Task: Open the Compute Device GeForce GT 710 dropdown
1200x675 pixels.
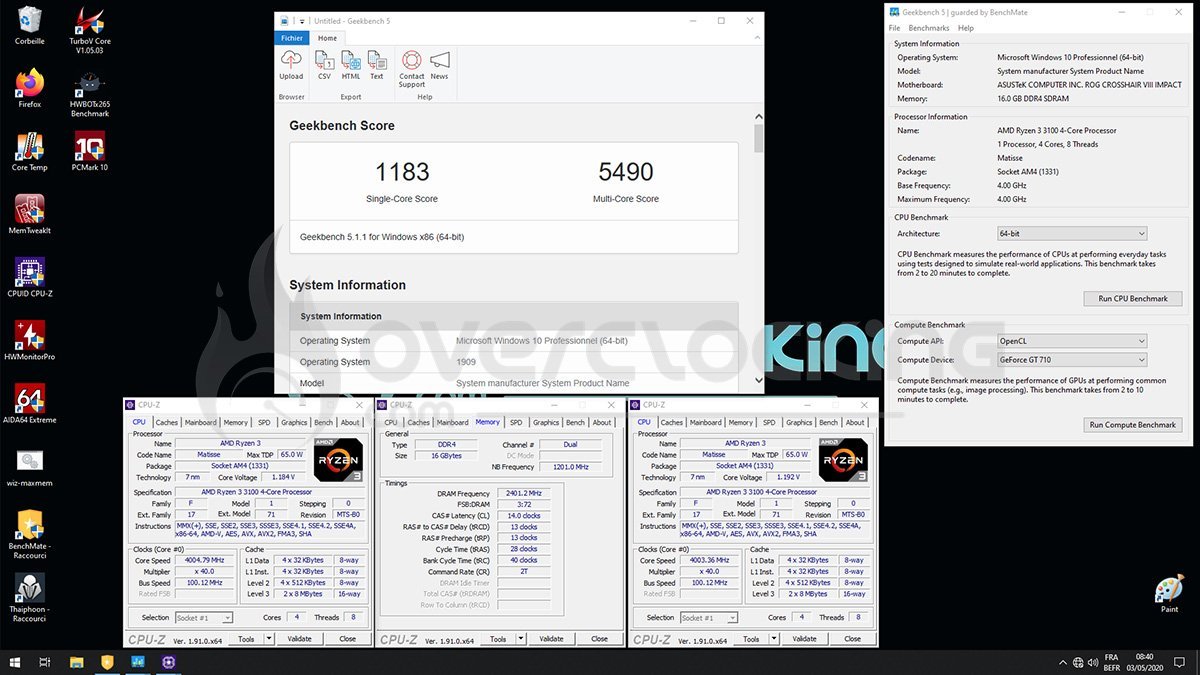Action: tap(1071, 359)
